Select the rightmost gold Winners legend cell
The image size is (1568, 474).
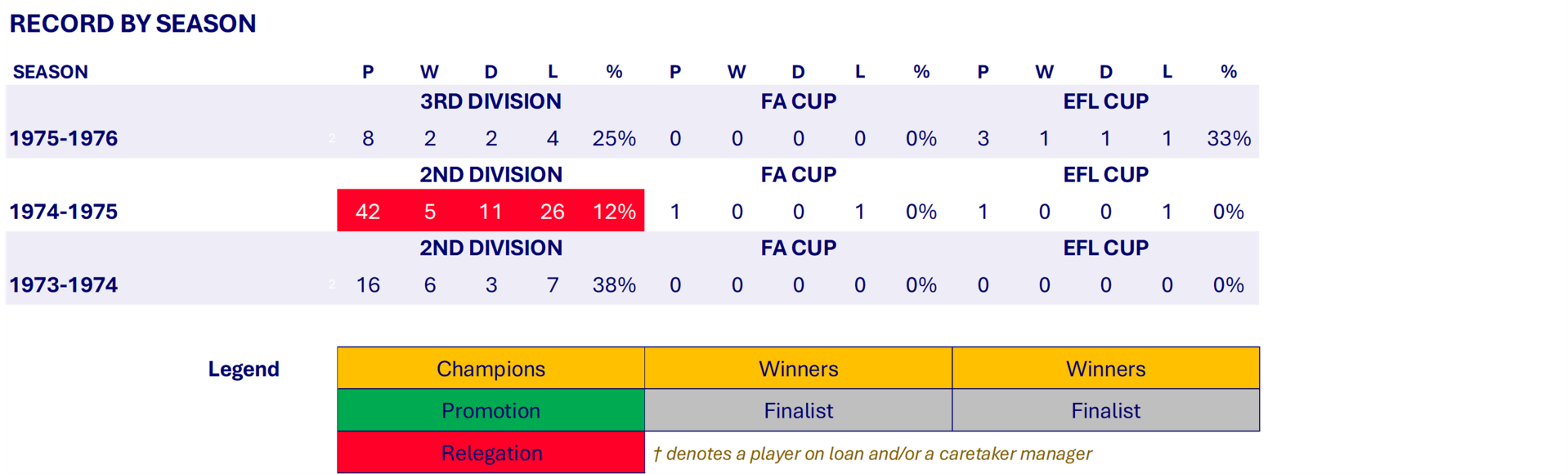pyautogui.click(x=1105, y=369)
